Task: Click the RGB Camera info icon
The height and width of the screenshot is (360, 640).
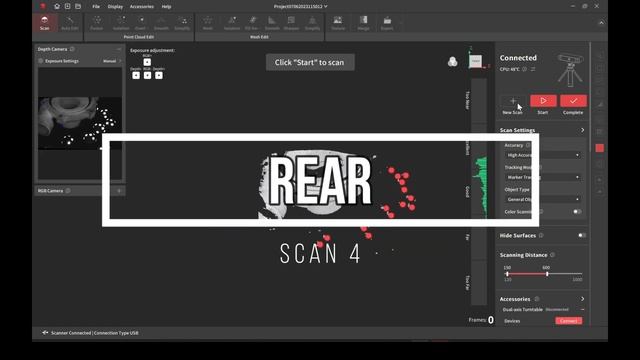Action: [68, 191]
